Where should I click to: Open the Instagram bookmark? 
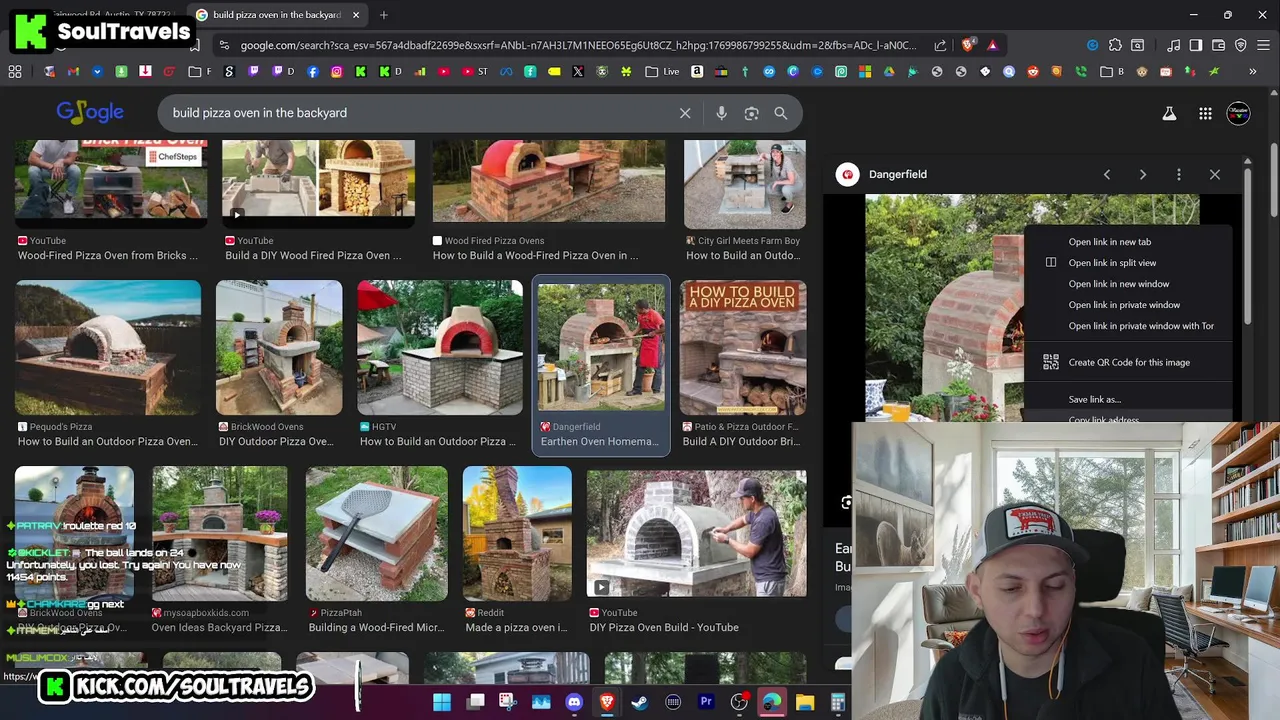click(337, 71)
